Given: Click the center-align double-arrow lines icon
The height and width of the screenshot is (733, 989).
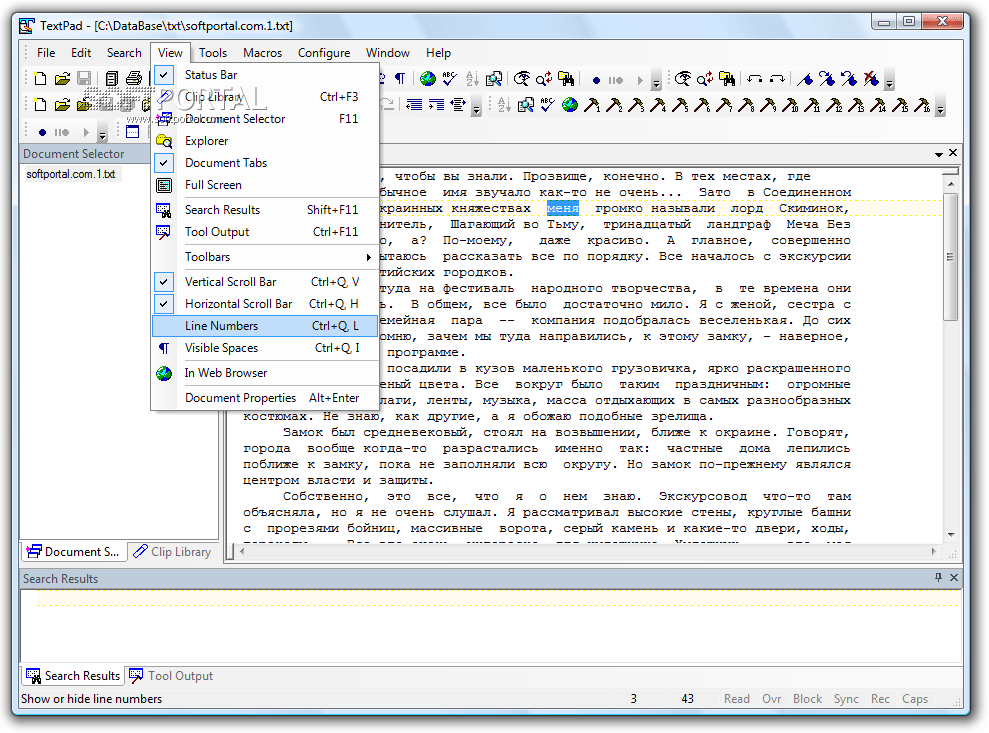Looking at the screenshot, I should coord(458,105).
